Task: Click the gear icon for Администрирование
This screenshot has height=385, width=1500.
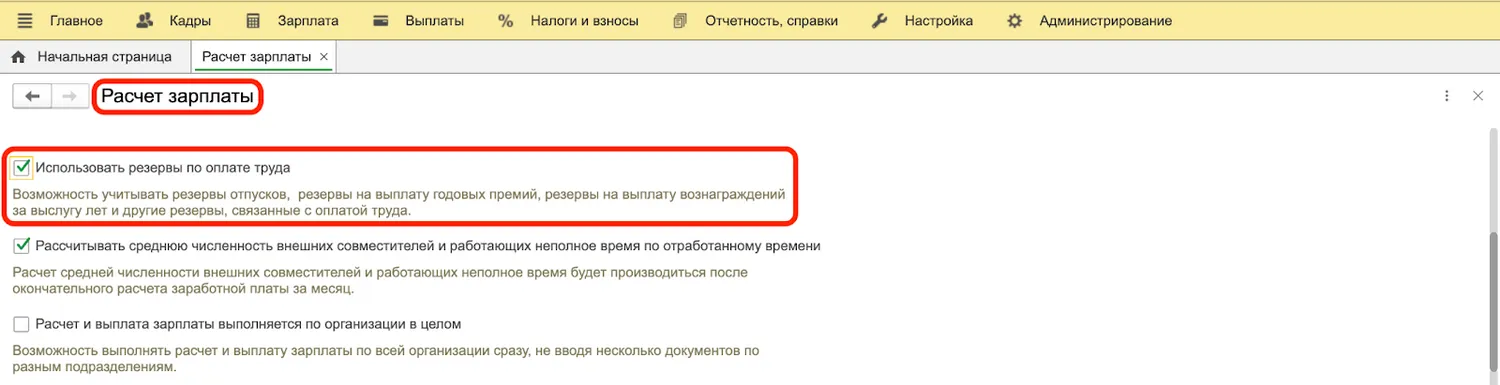Action: point(1014,20)
